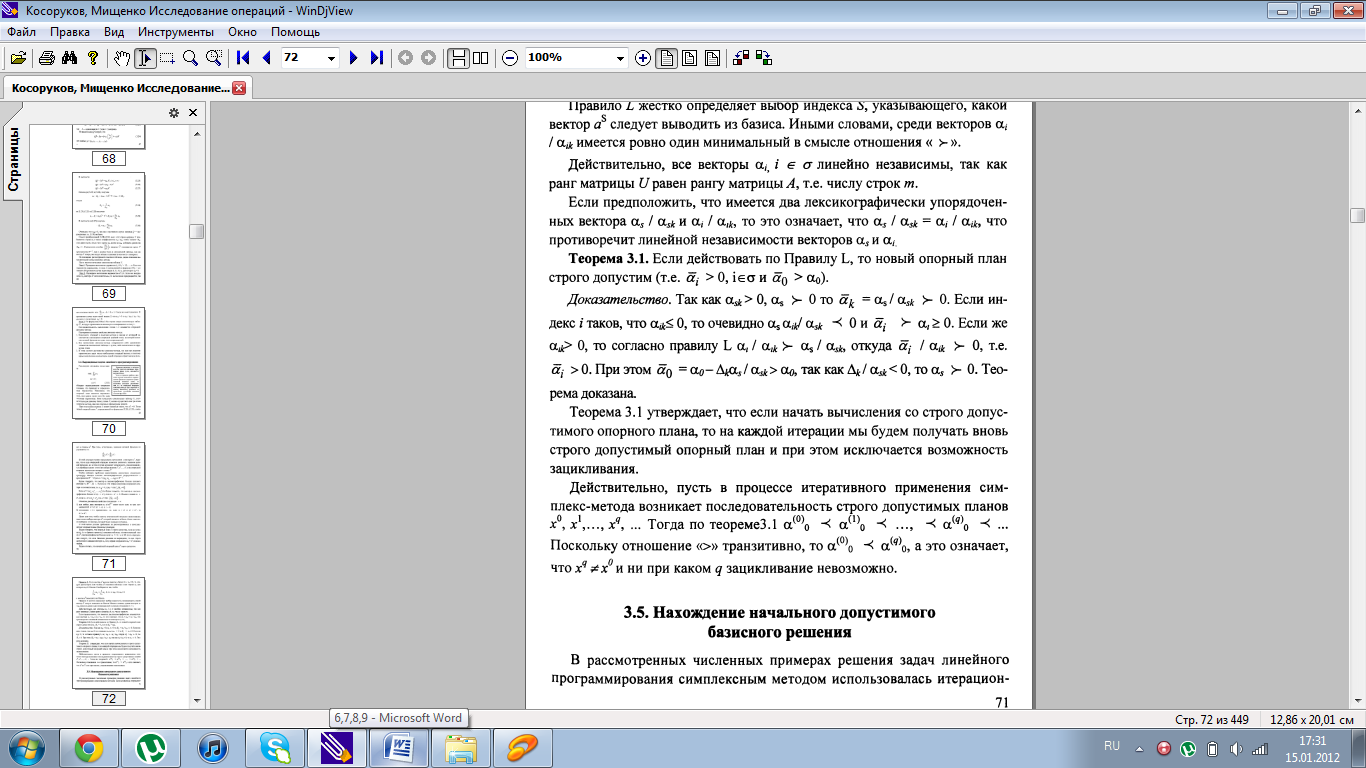The width and height of the screenshot is (1366, 768).
Task: Select the rectangular region selection tool
Action: click(167, 58)
